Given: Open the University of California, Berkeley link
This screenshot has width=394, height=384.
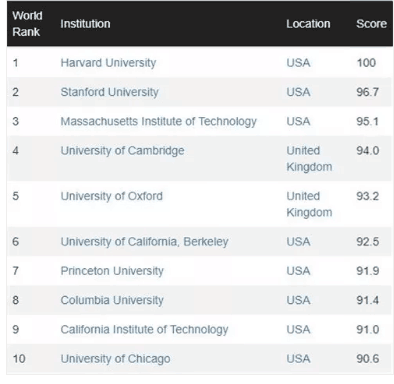Looking at the screenshot, I should (144, 242).
